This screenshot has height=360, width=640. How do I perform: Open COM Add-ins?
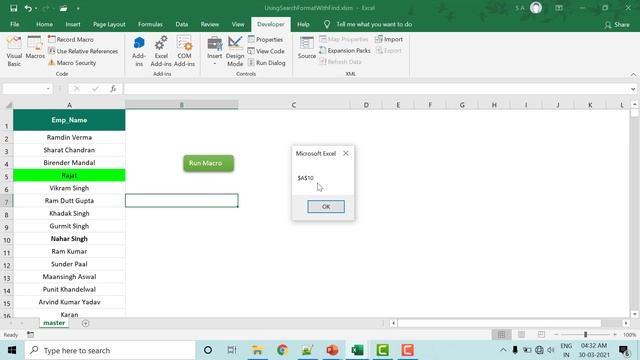pos(184,51)
